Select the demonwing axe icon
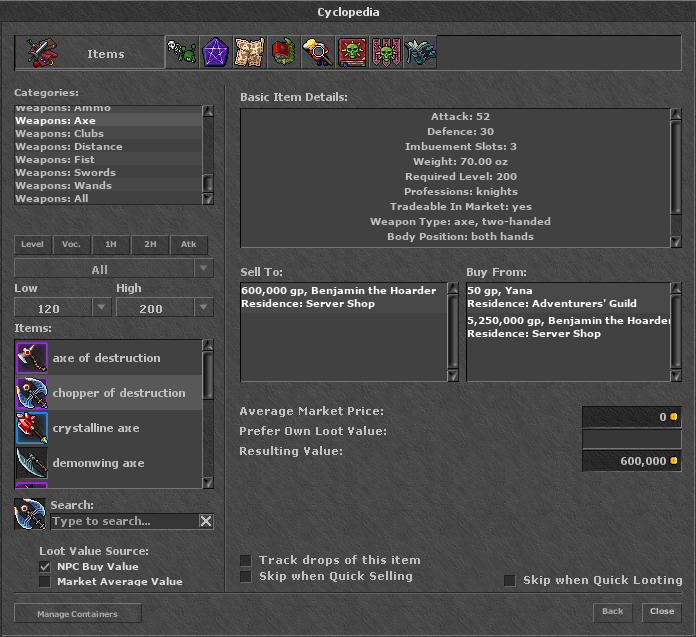 coord(32,463)
